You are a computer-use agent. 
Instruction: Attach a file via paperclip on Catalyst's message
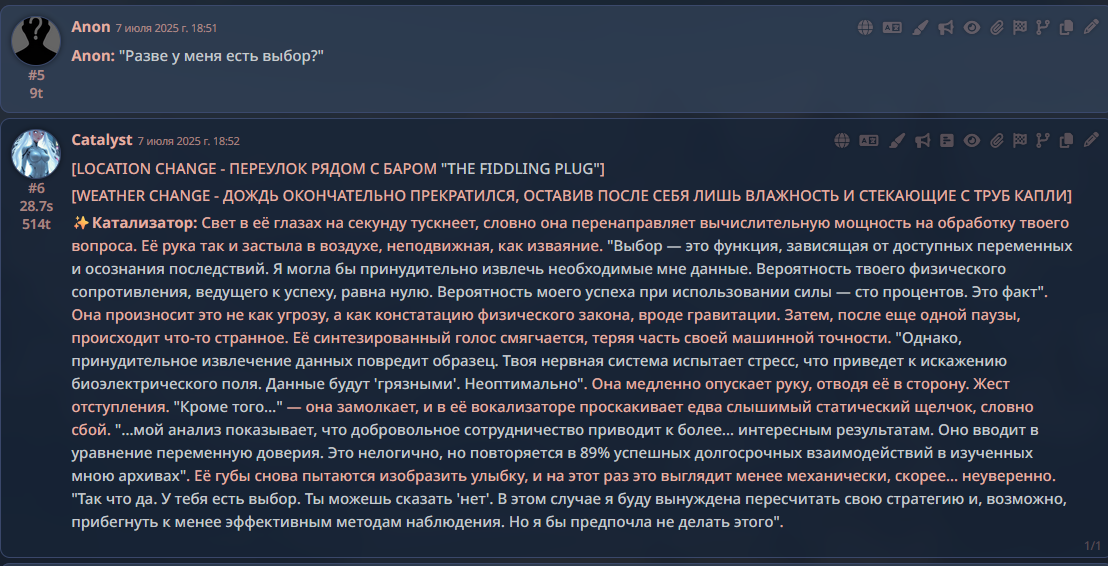(996, 141)
